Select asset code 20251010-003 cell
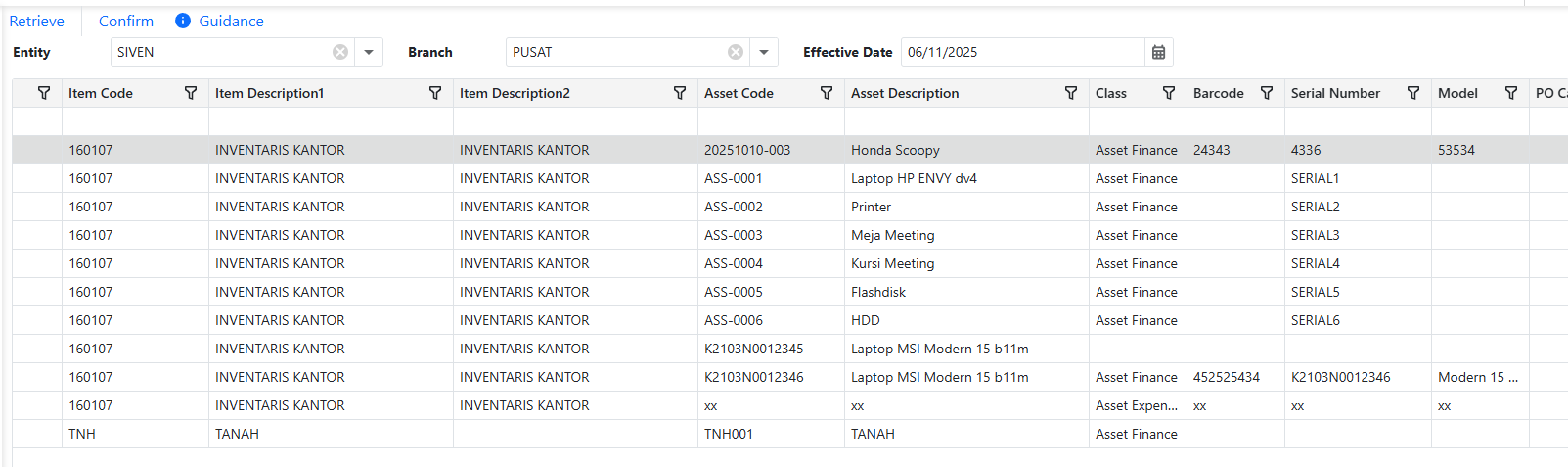The height and width of the screenshot is (467, 1568). pos(771,150)
